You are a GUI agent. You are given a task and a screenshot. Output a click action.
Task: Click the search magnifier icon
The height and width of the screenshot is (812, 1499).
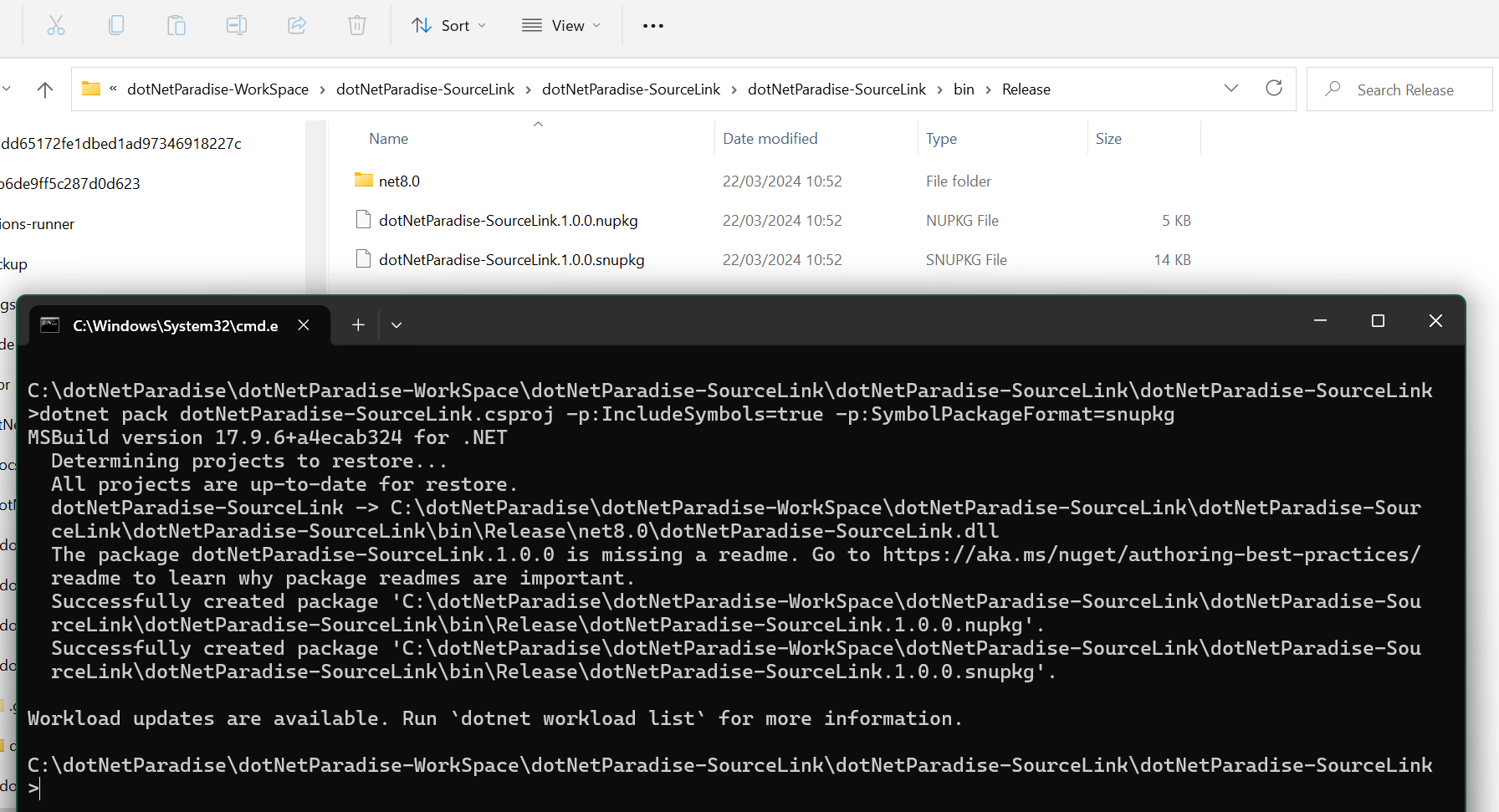pyautogui.click(x=1333, y=89)
